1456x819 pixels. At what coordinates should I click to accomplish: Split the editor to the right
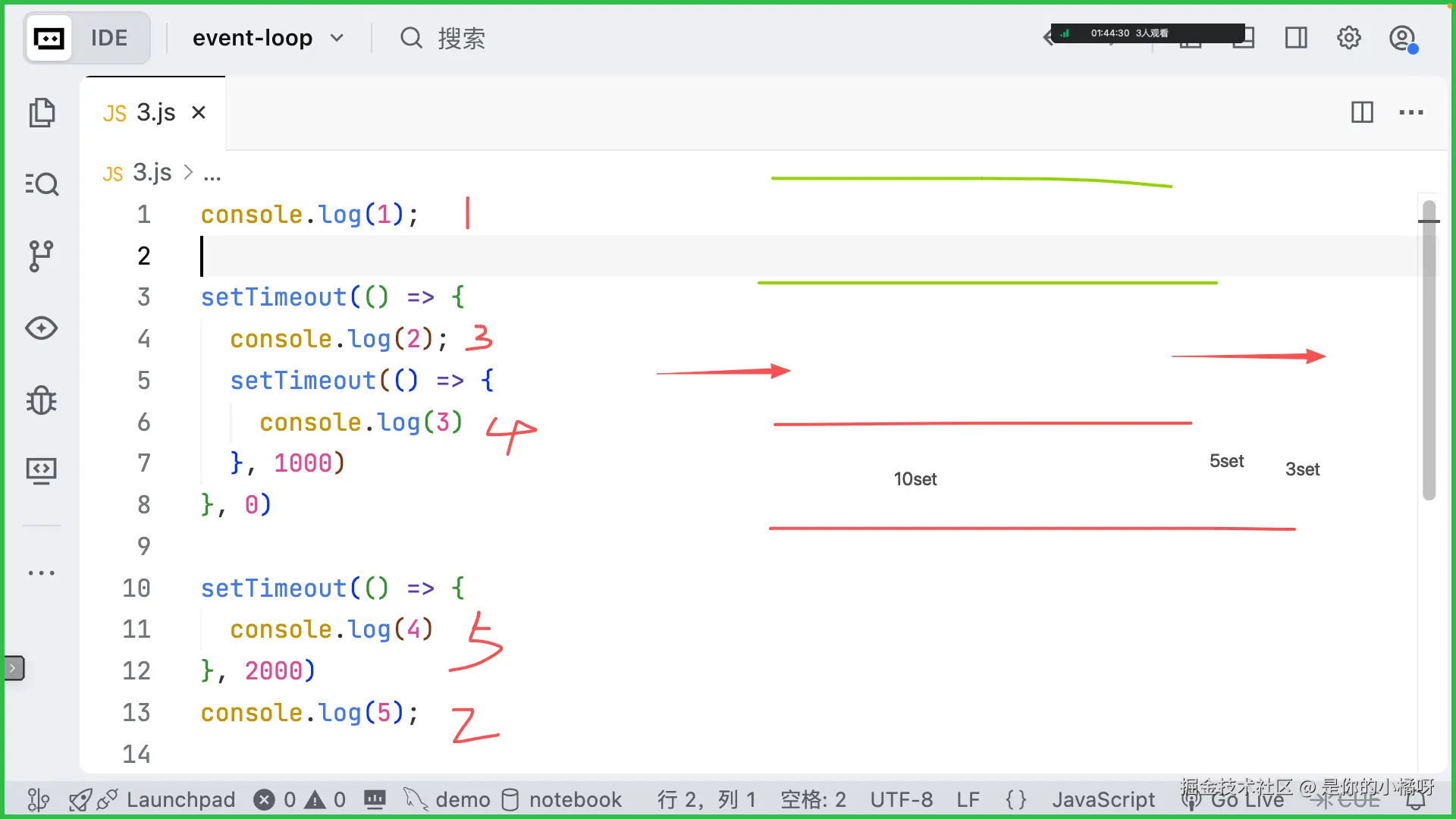coord(1362,112)
